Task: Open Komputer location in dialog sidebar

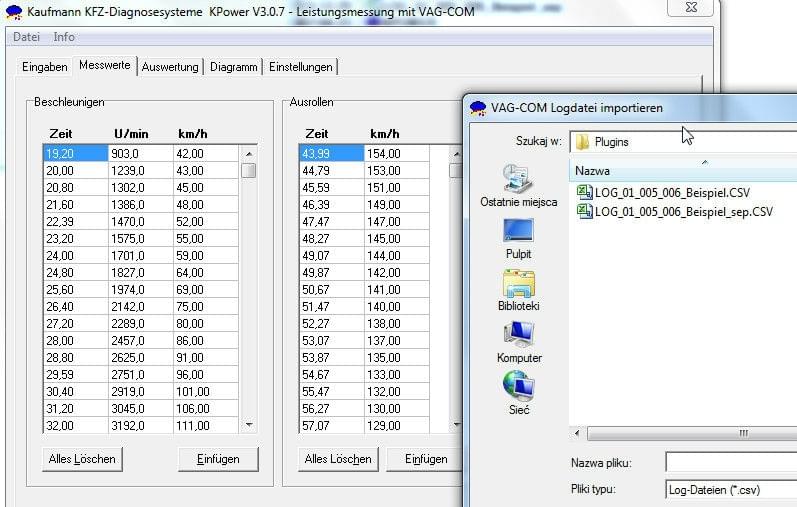Action: click(x=519, y=342)
